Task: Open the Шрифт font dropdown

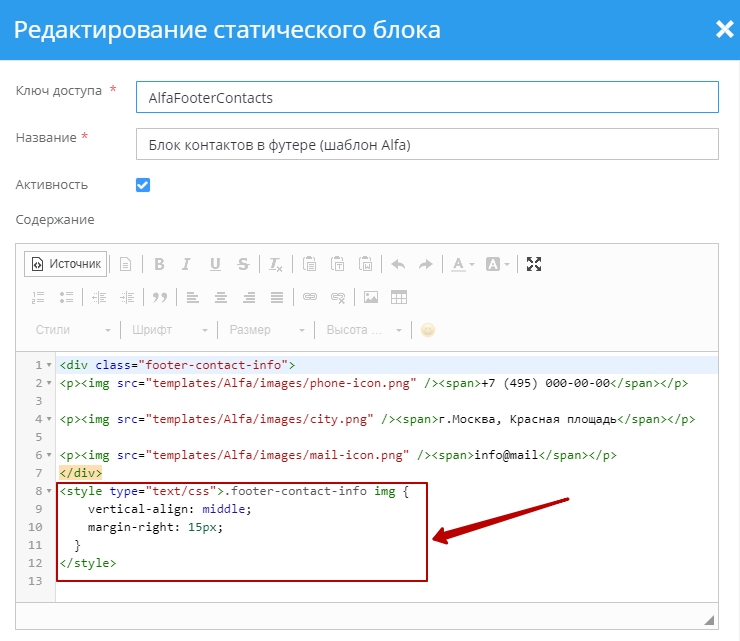Action: tap(169, 330)
